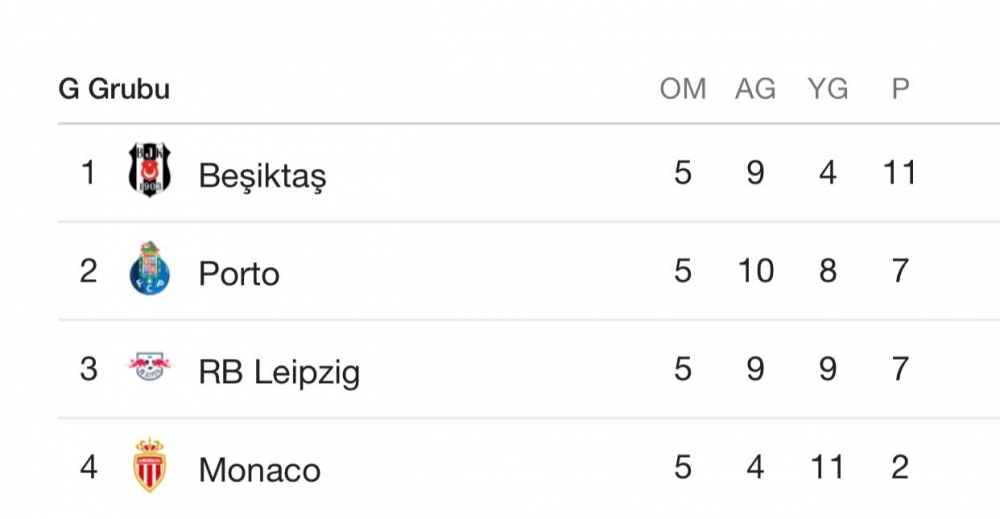Click rank number 1 in the standings
Screen dimensions: 1000x519
pyautogui.click(x=89, y=173)
